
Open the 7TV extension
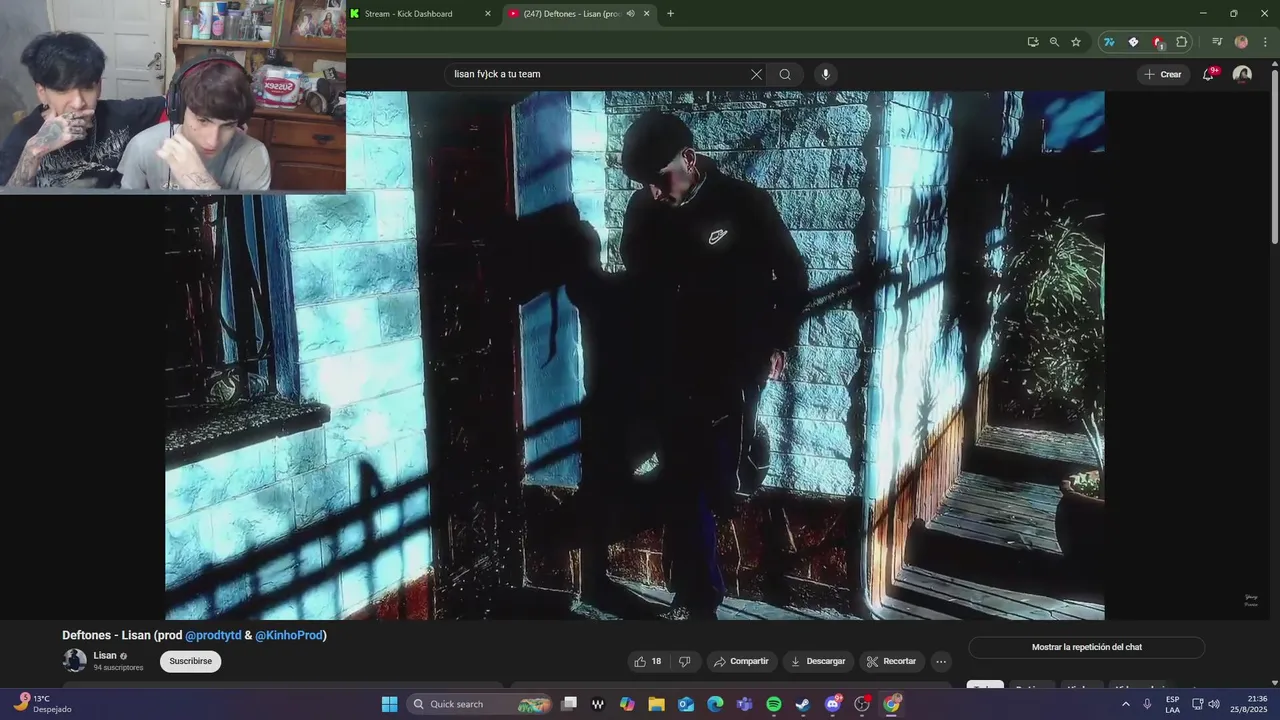pos(1109,42)
